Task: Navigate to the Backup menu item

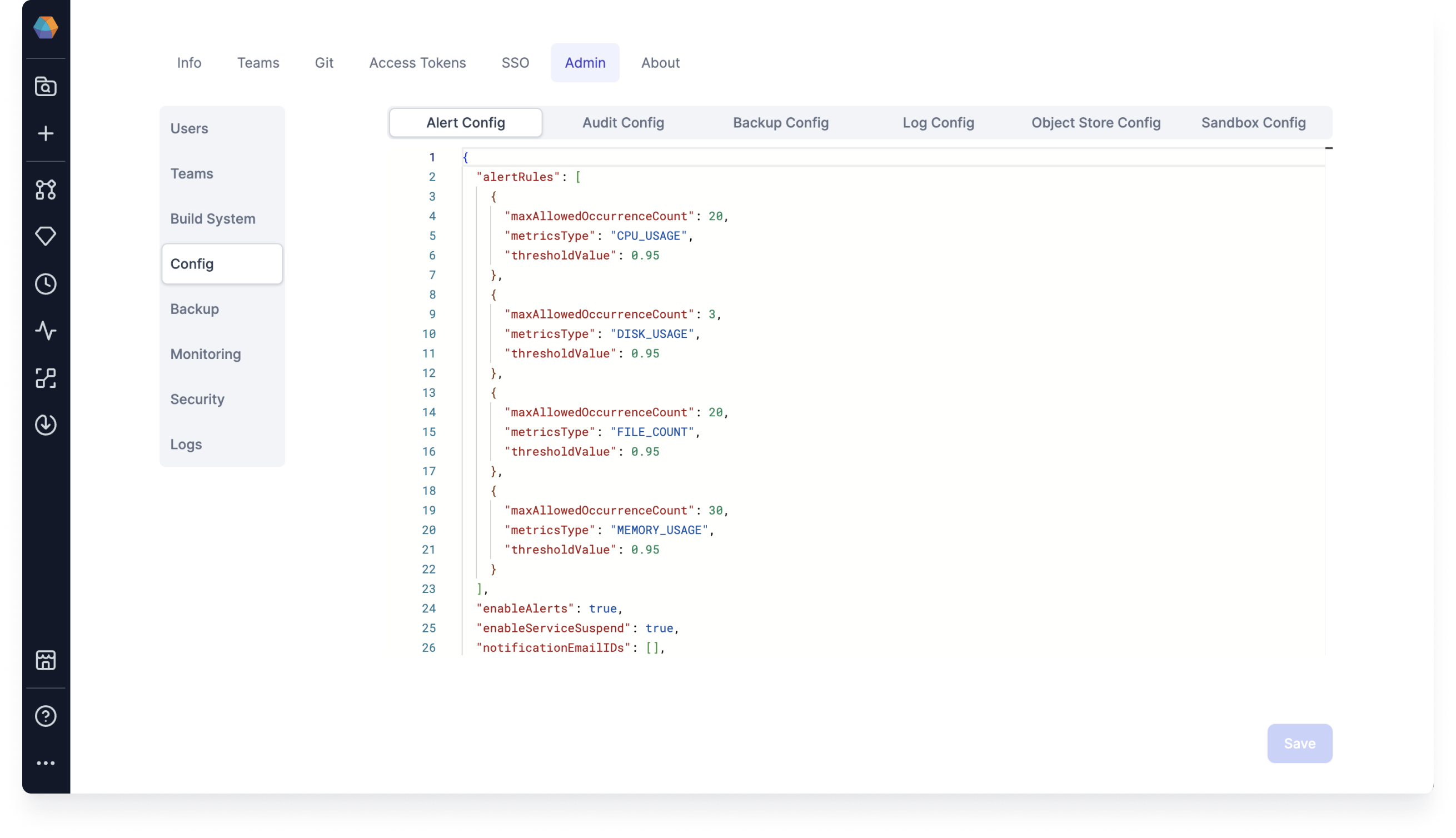Action: tap(194, 308)
